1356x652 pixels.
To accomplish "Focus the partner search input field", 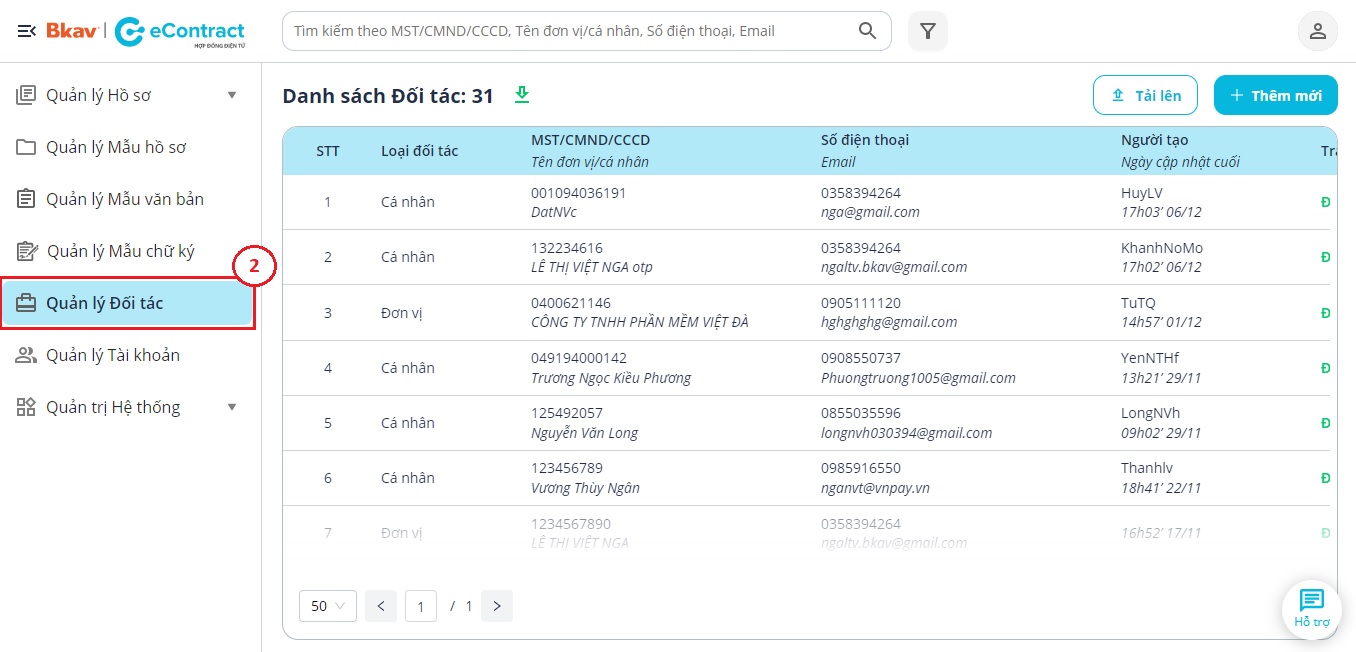I will (x=570, y=31).
